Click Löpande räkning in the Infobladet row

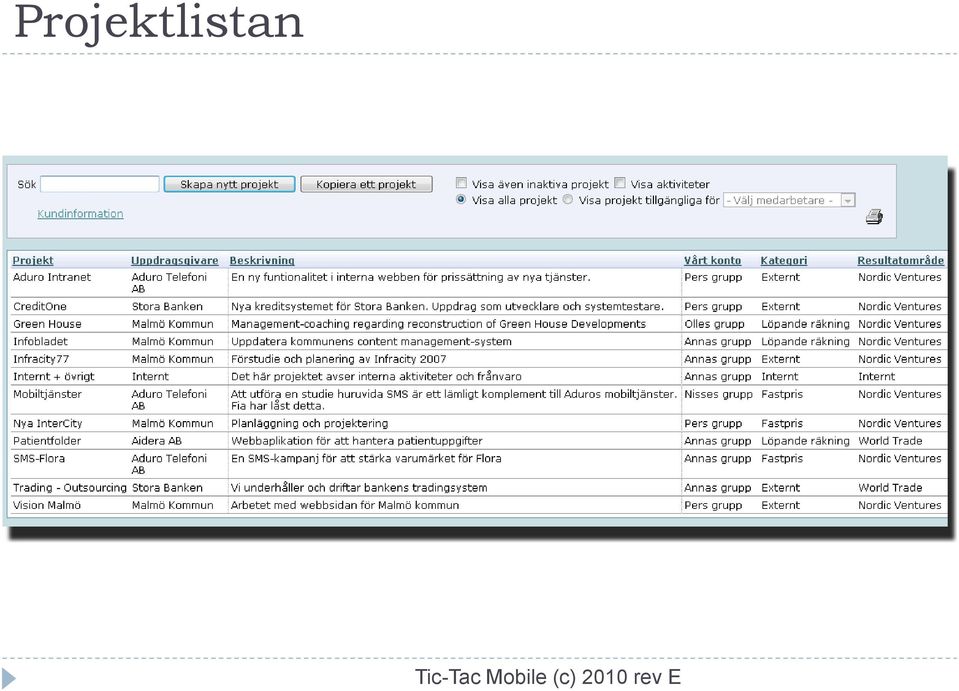click(x=805, y=341)
